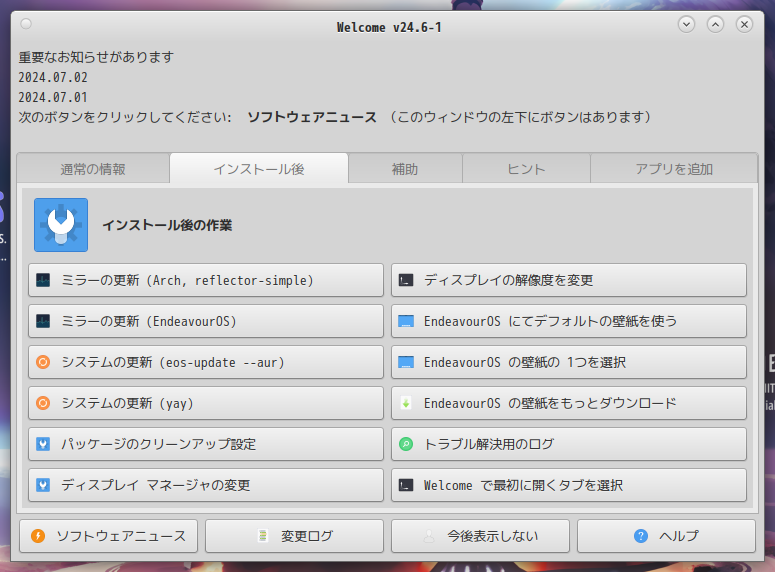Open the アプリを追加 tab
Image resolution: width=775 pixels, height=572 pixels.
click(x=674, y=169)
